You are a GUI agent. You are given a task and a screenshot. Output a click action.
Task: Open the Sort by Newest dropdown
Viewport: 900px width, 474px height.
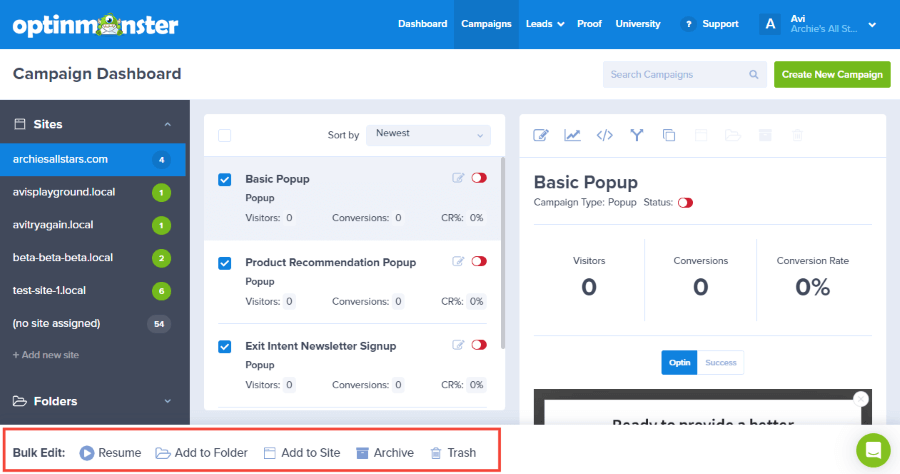click(x=428, y=135)
